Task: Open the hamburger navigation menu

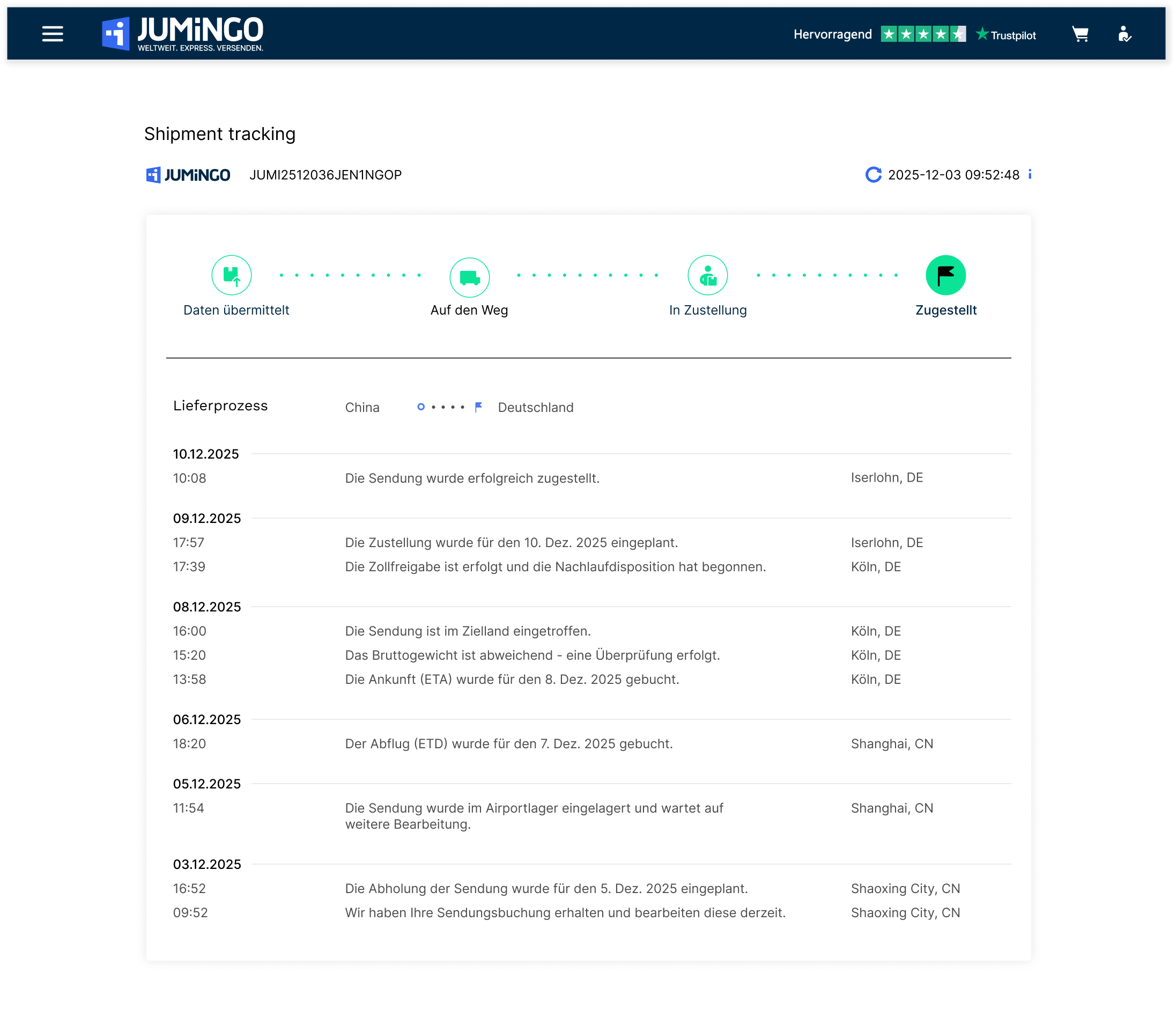Action: tap(53, 34)
